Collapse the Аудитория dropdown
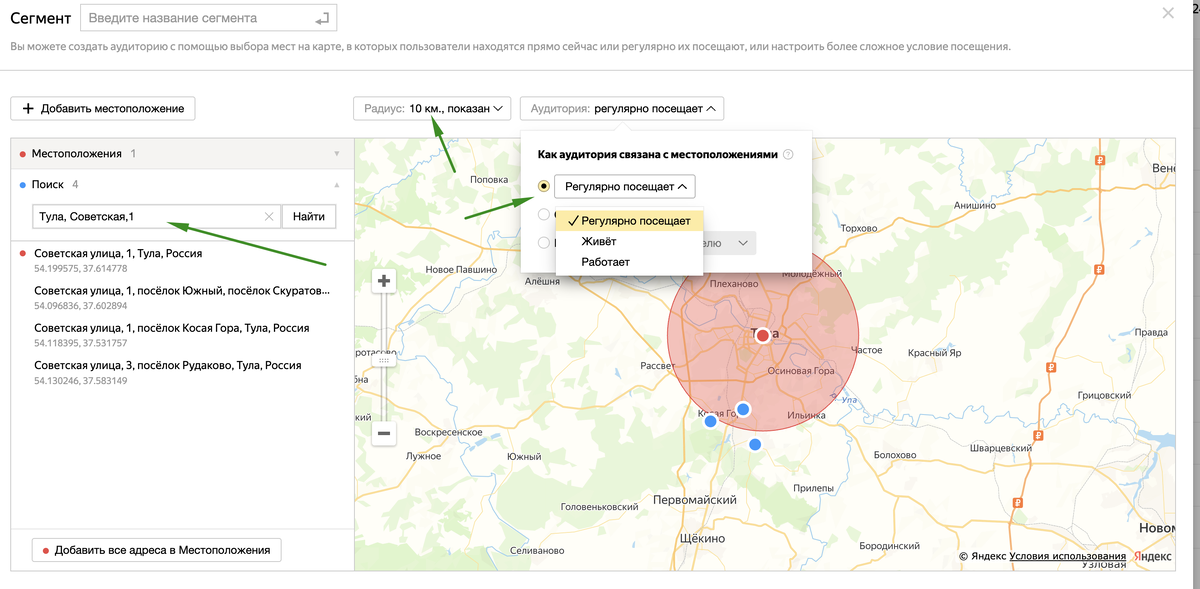The image size is (1200, 589). [622, 108]
